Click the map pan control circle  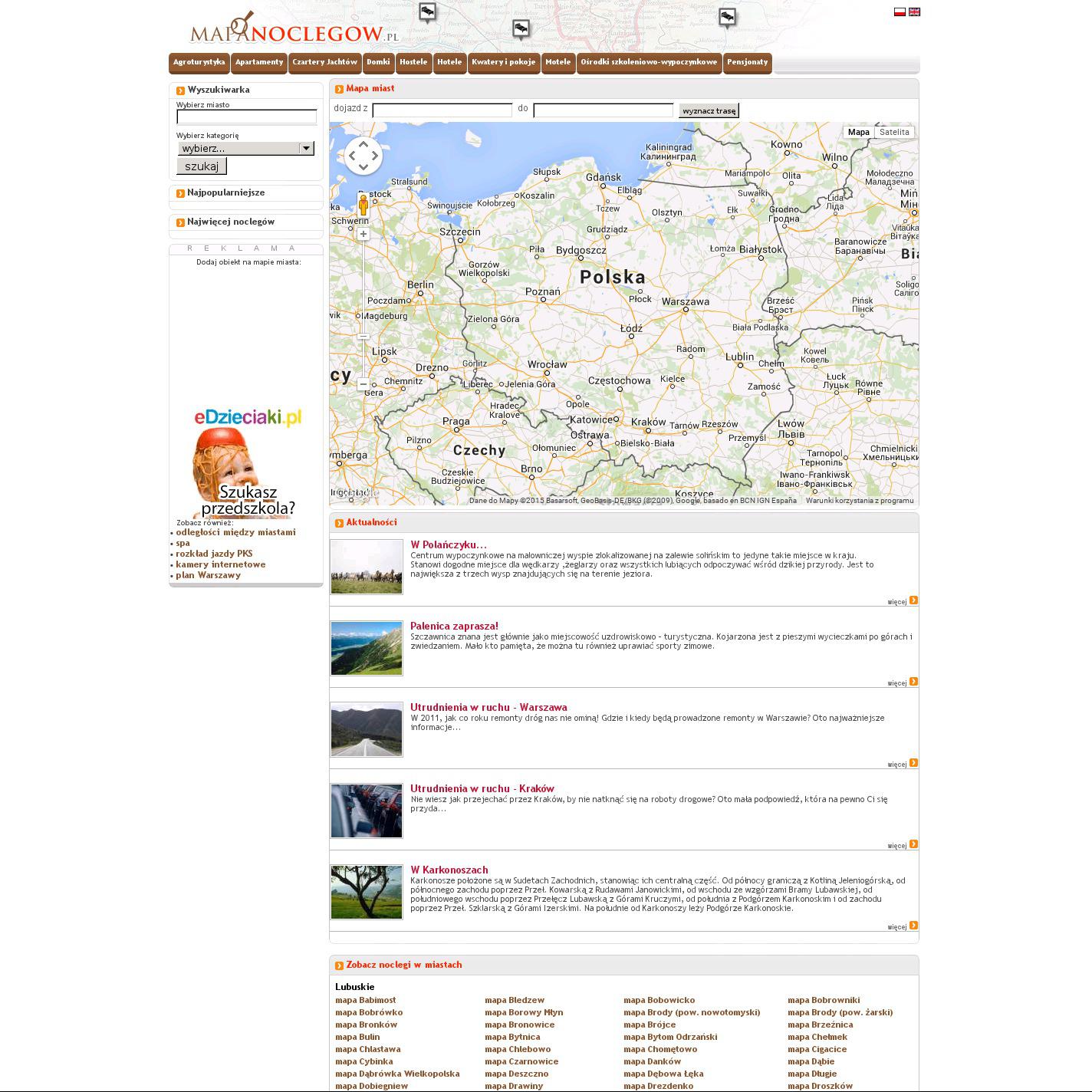pyautogui.click(x=363, y=156)
